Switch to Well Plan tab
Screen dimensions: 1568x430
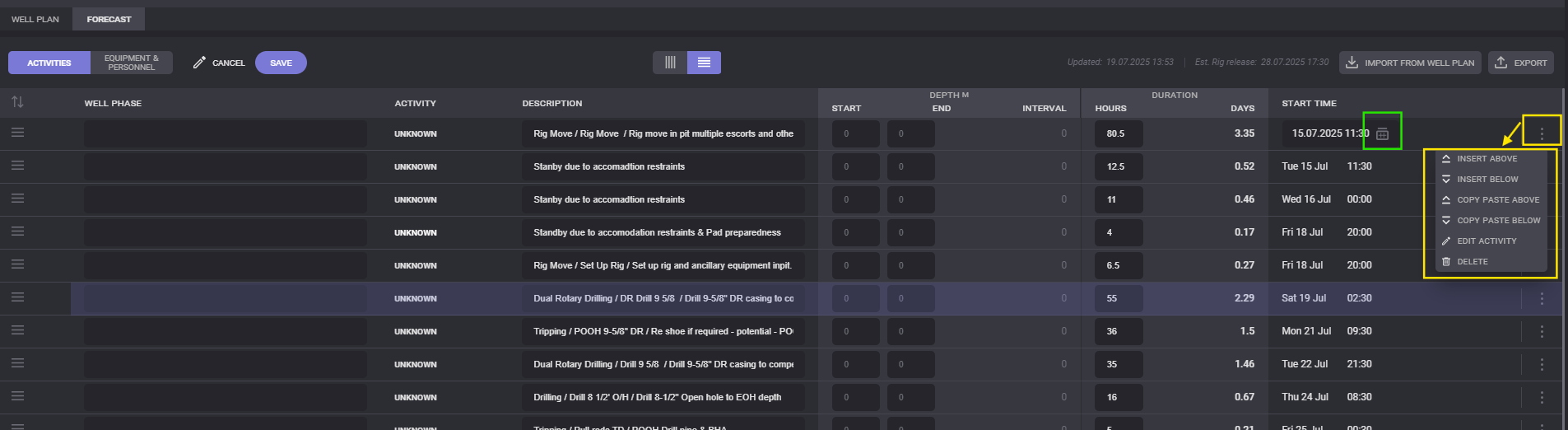(x=35, y=19)
